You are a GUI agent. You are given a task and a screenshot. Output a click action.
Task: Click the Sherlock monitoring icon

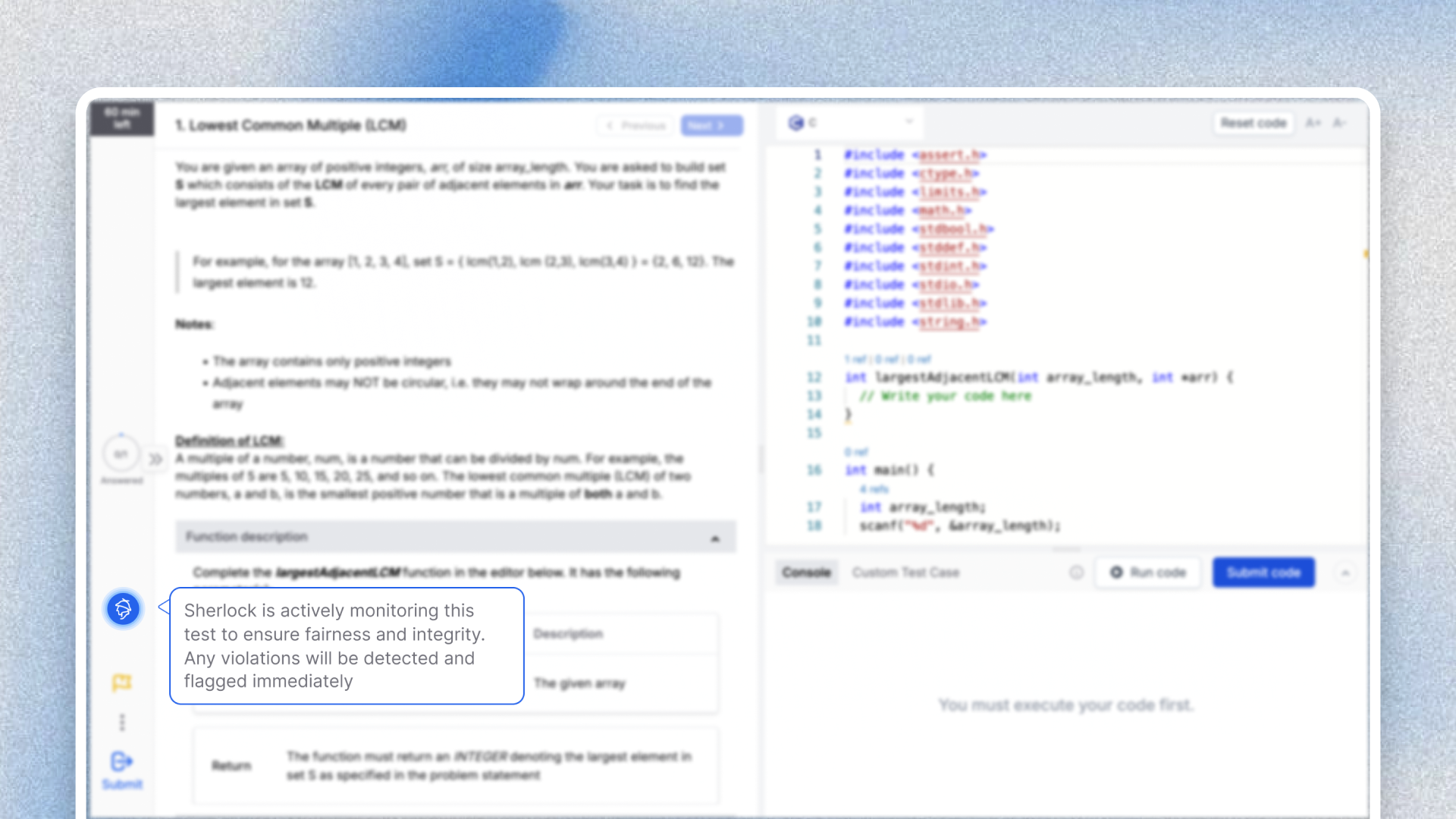click(x=123, y=608)
